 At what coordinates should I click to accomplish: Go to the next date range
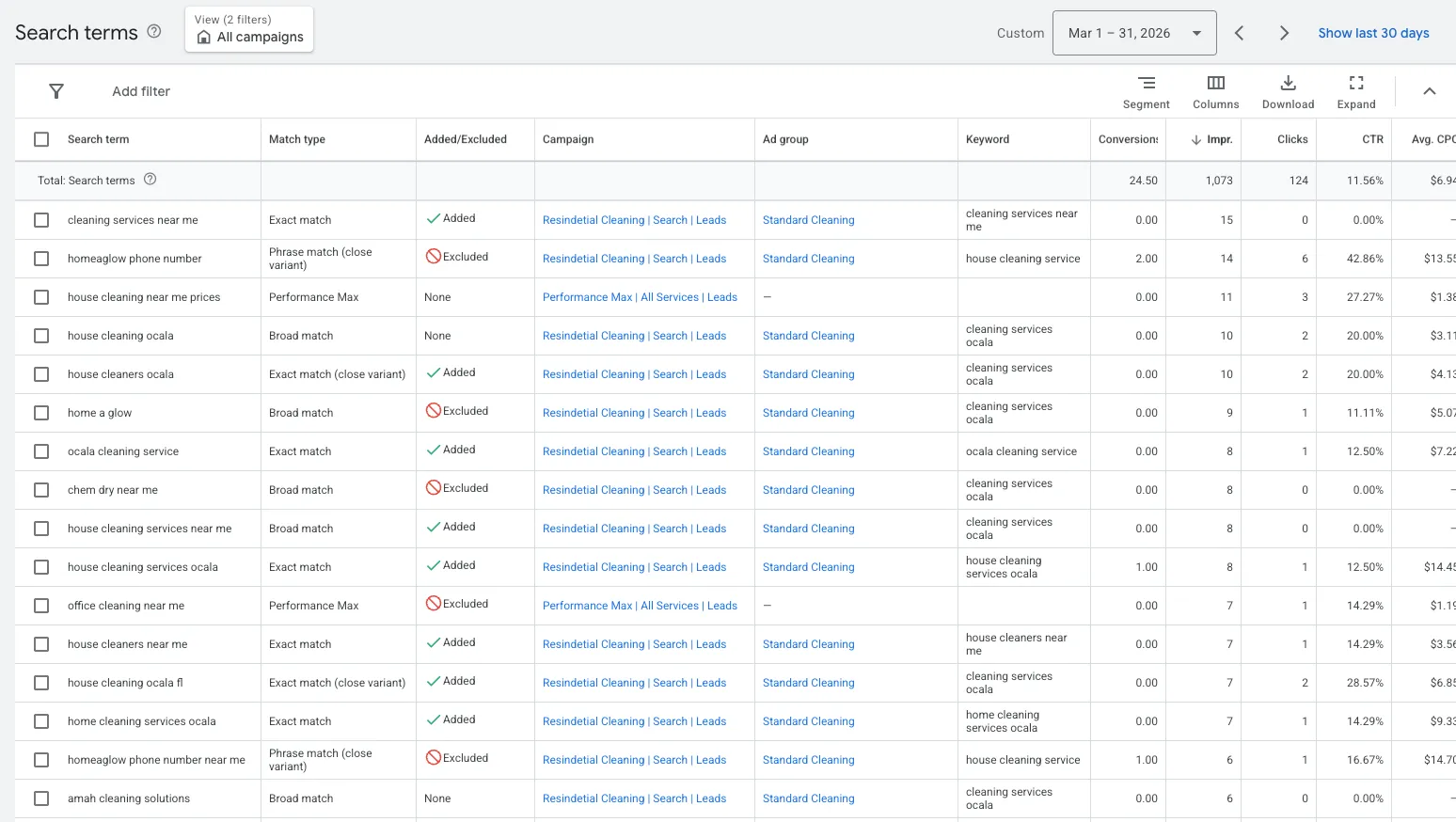(1284, 33)
